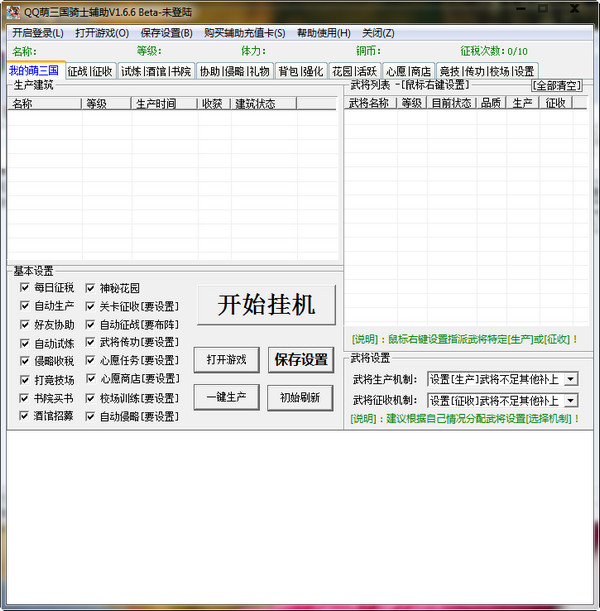Toggle the 自动征战[要布阵] checkbox

[91, 325]
